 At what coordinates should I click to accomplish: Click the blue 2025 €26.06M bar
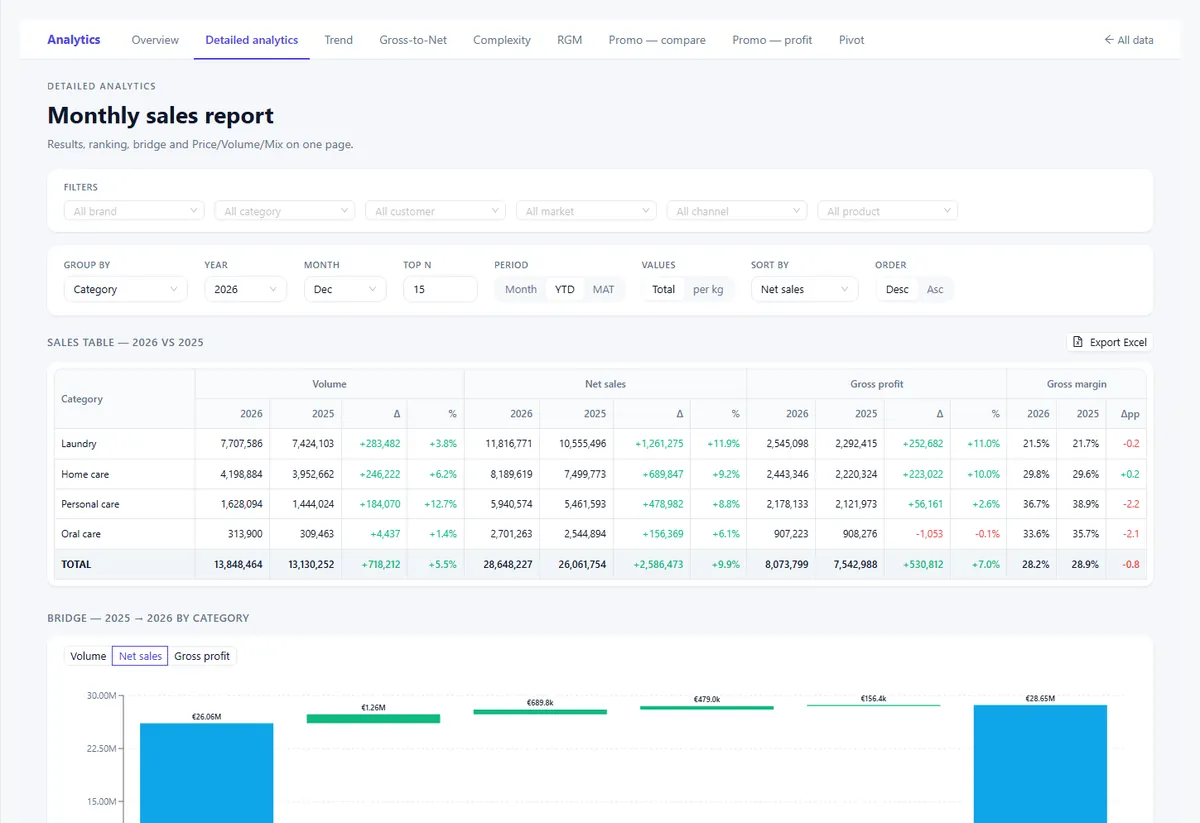coord(206,772)
